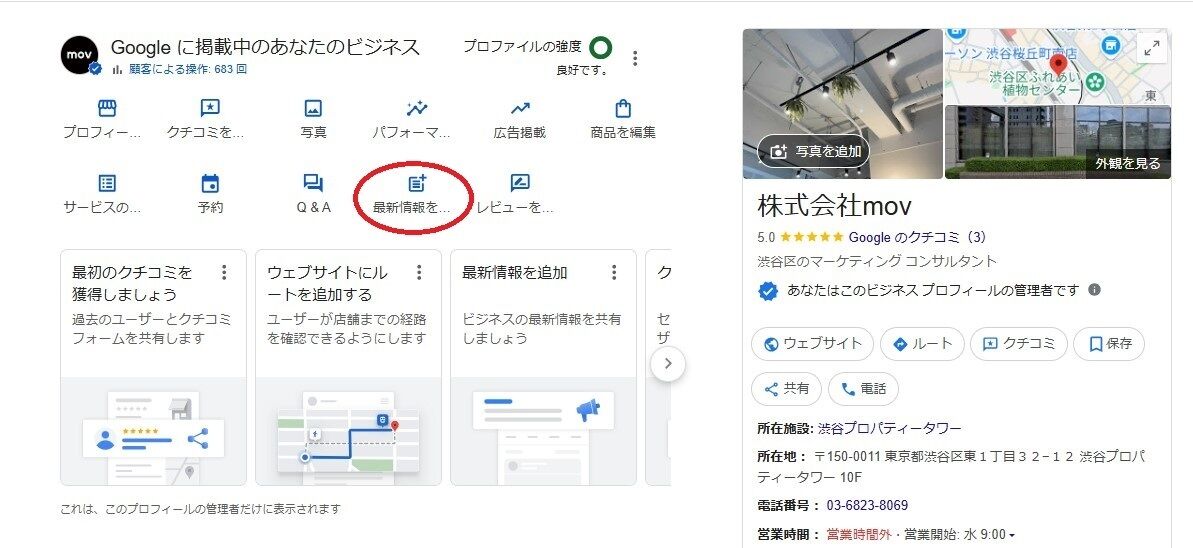
Task: Open the 渋谷プロパティータワー facility link
Action: click(889, 429)
